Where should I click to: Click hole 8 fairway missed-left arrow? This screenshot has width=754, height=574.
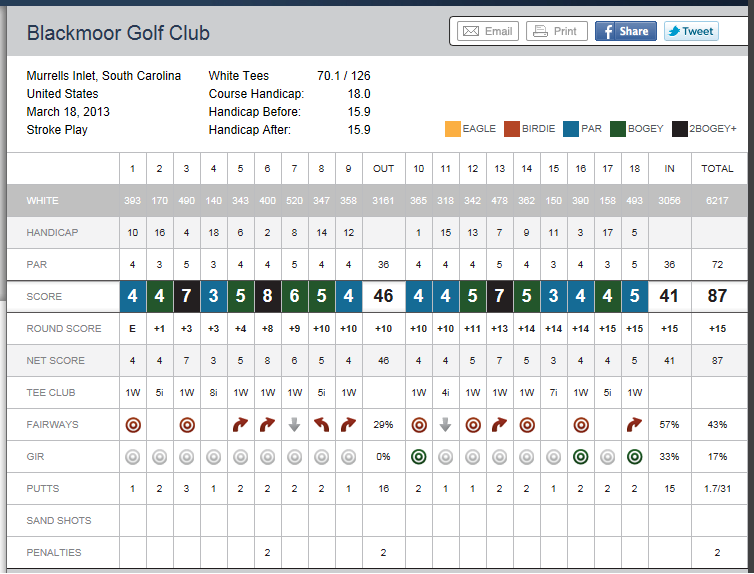click(321, 425)
